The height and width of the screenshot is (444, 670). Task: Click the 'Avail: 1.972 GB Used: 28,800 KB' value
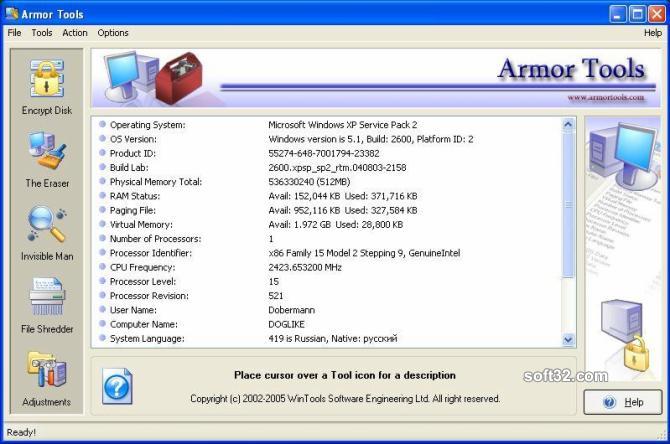coord(335,224)
